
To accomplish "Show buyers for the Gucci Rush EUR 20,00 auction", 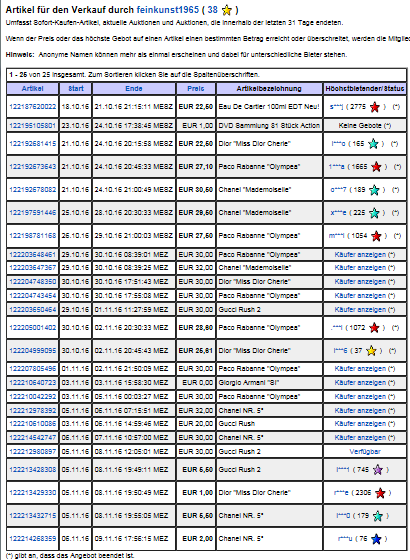I will click(360, 424).
